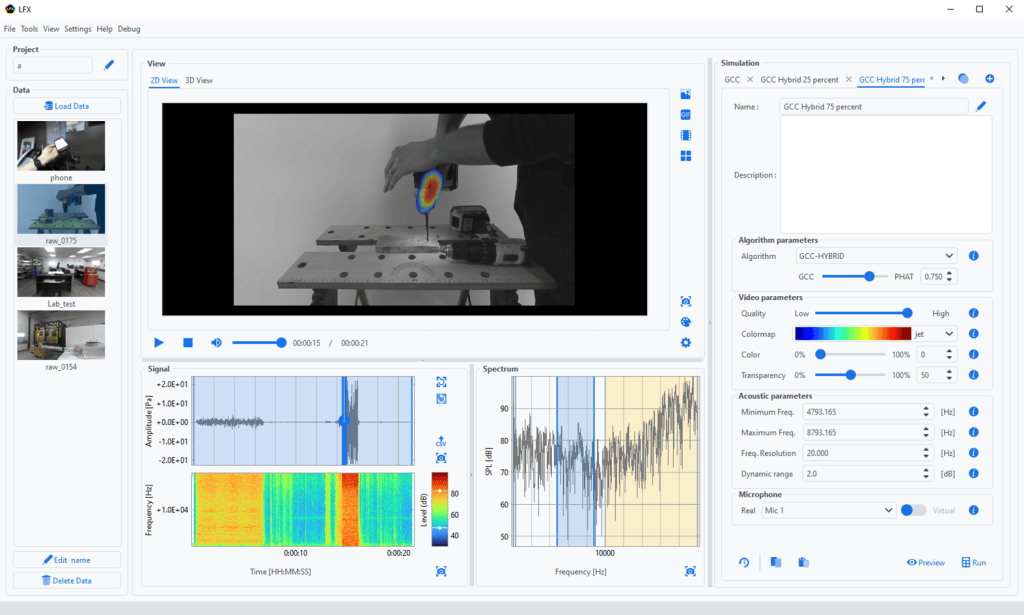Switch to the 3D View tab

coord(199,80)
